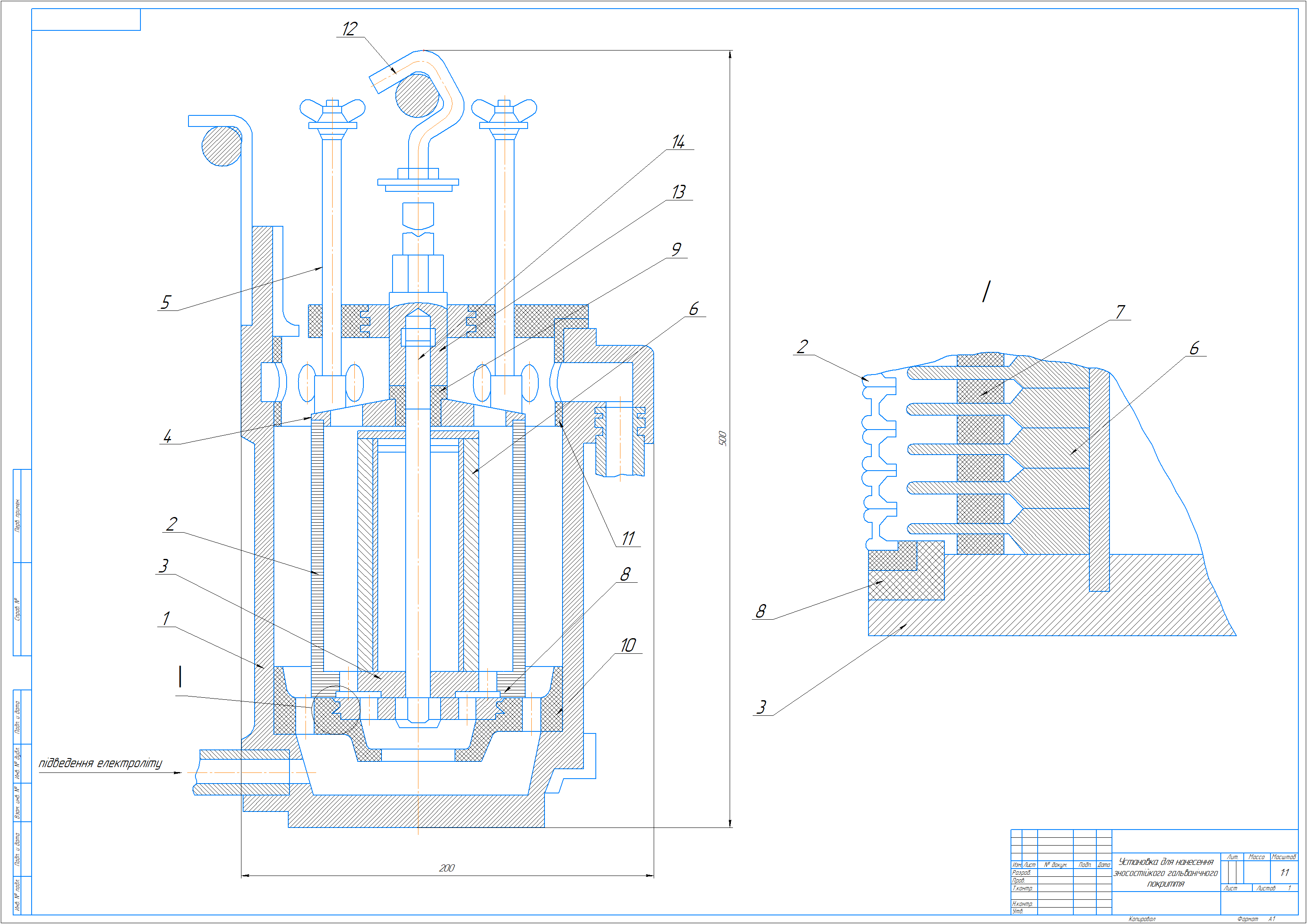Select callout number 14 label
The height and width of the screenshot is (924, 1307).
pos(678,142)
